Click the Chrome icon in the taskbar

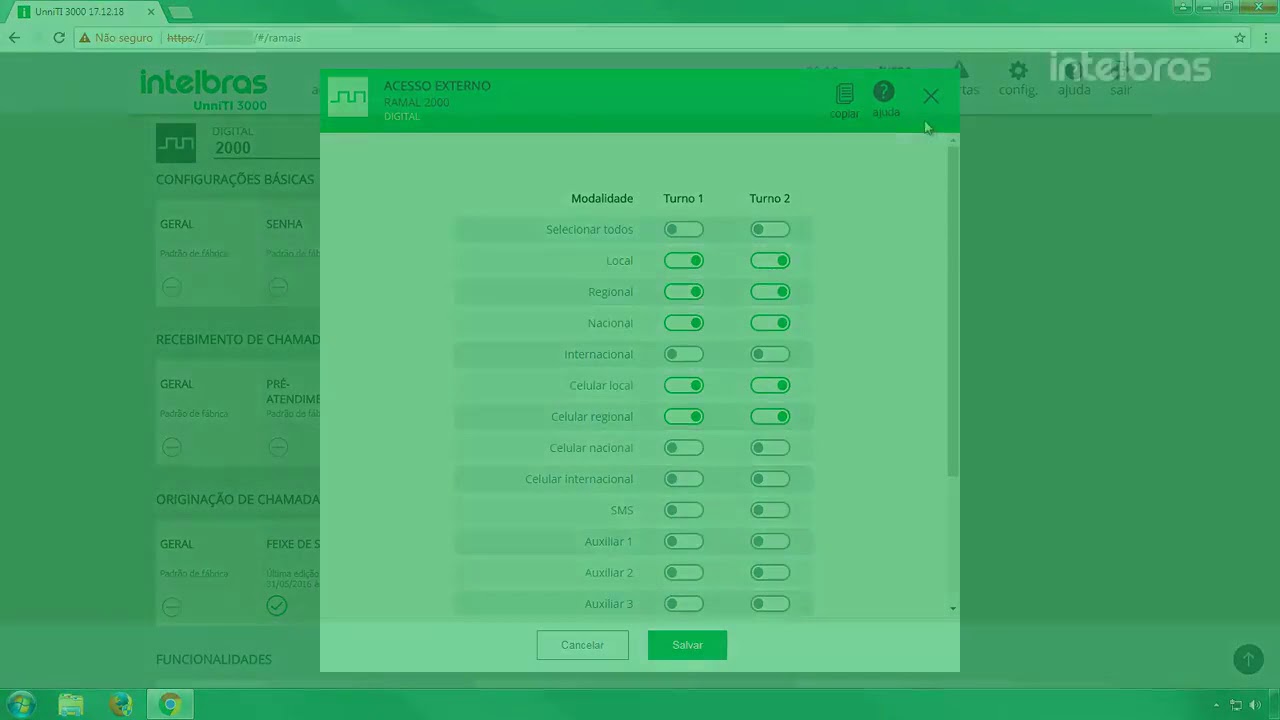[170, 705]
